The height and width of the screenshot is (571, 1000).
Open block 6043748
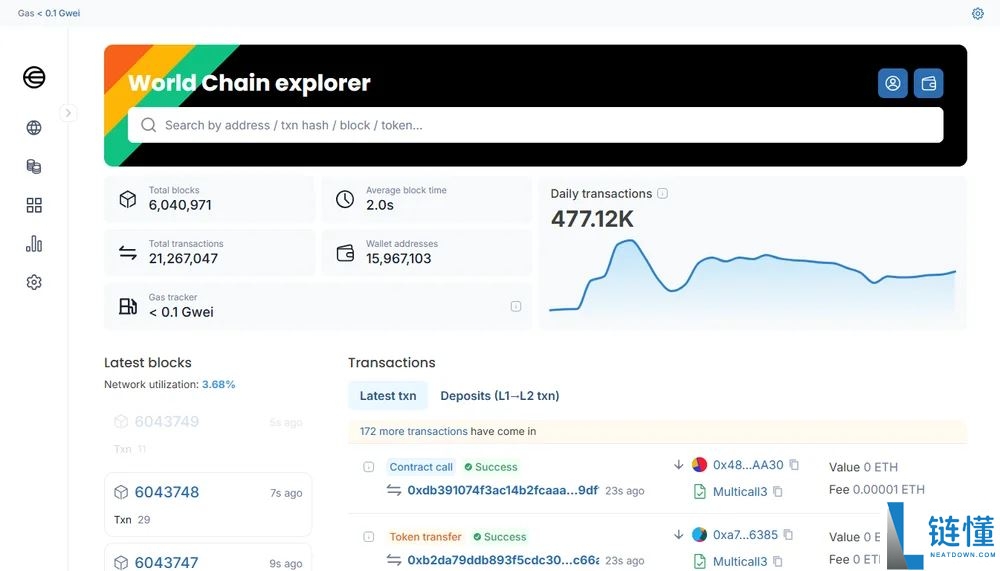pos(166,492)
